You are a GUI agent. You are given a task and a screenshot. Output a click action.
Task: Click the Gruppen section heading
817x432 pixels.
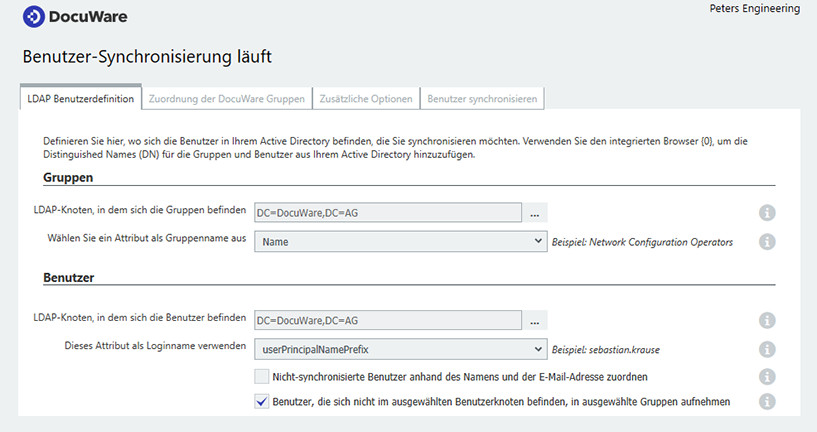click(68, 178)
